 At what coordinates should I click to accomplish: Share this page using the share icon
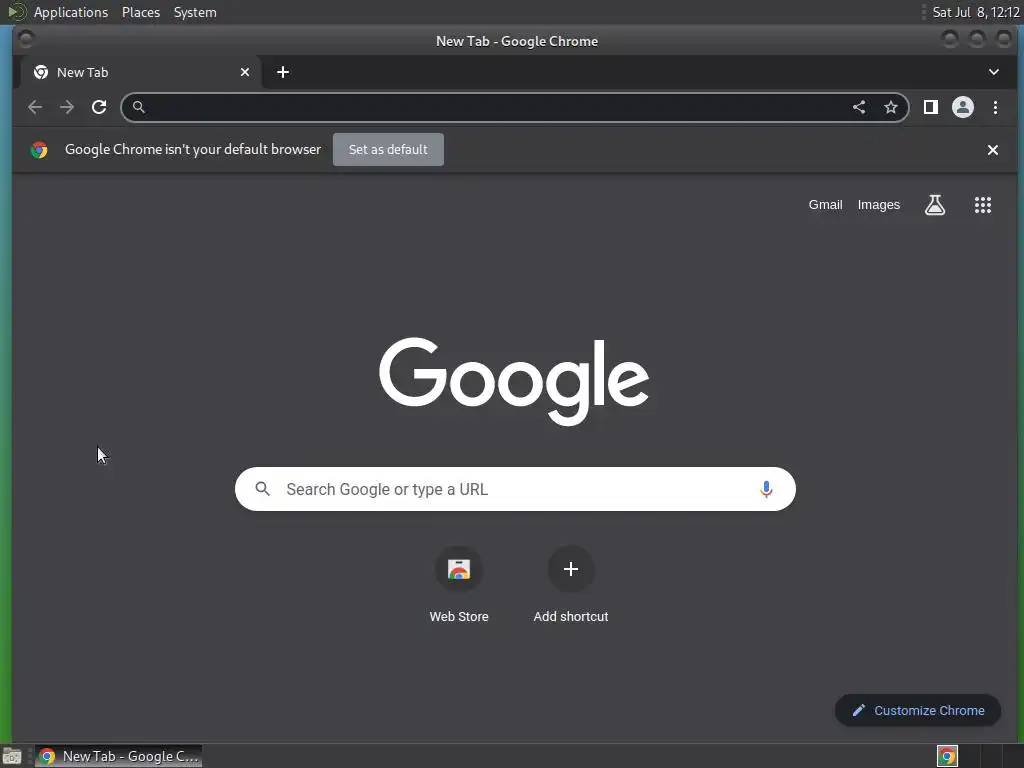[859, 107]
